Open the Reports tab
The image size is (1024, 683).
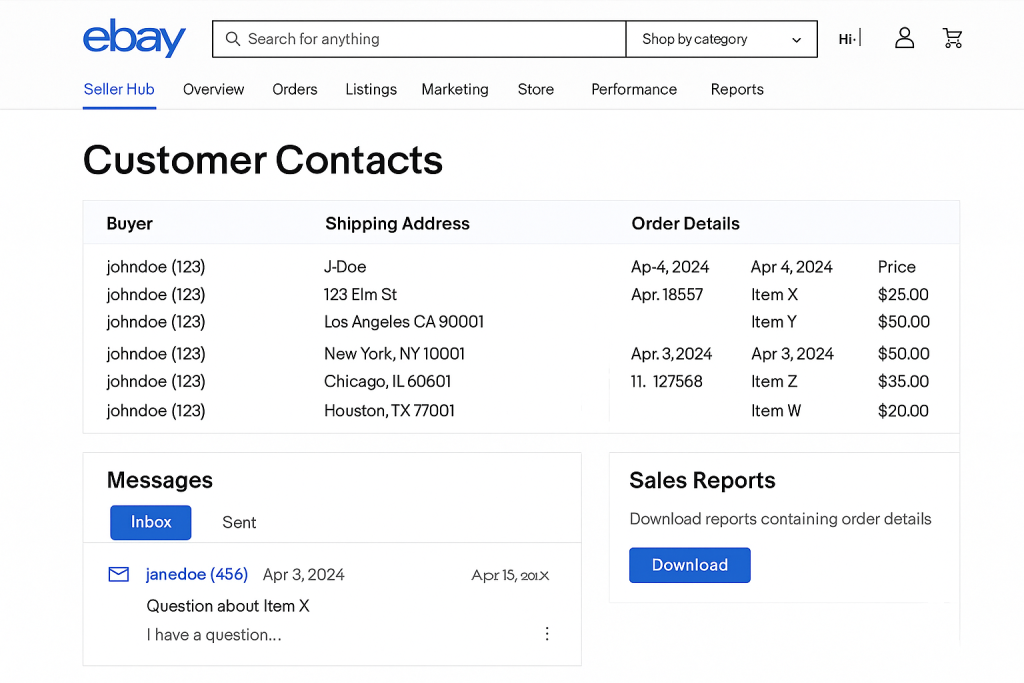(737, 89)
